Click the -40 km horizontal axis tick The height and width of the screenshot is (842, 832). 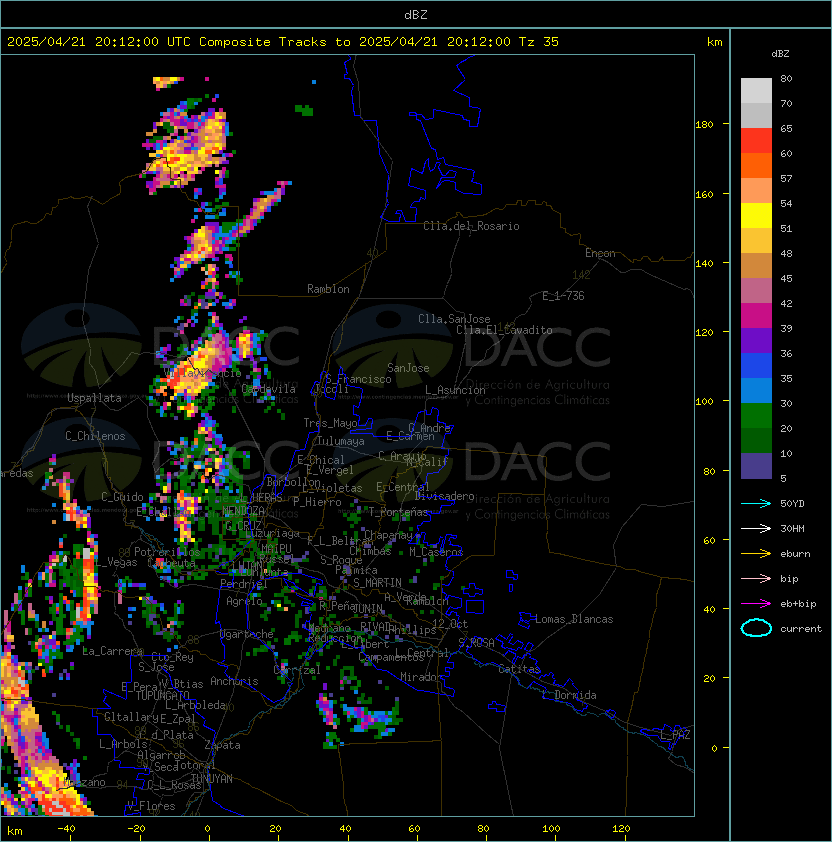(x=66, y=829)
